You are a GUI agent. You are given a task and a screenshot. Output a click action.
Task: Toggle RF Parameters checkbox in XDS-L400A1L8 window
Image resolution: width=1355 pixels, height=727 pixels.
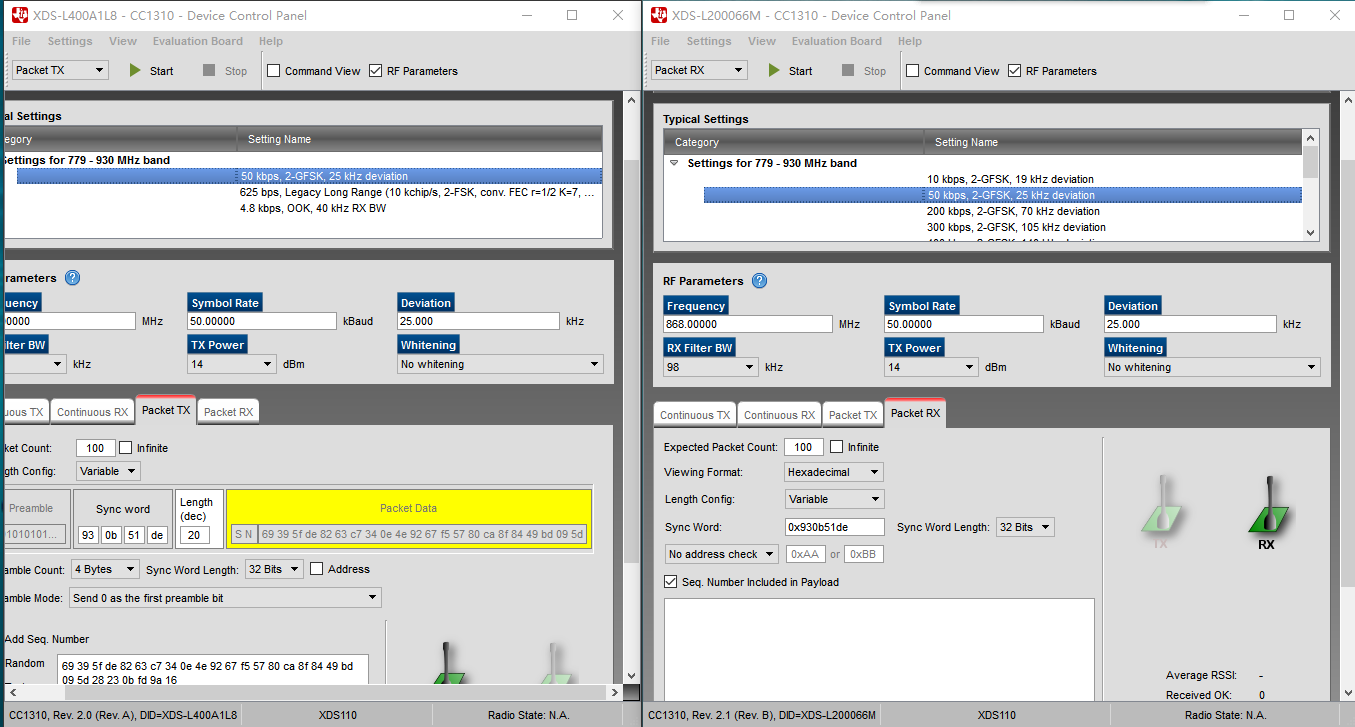376,71
